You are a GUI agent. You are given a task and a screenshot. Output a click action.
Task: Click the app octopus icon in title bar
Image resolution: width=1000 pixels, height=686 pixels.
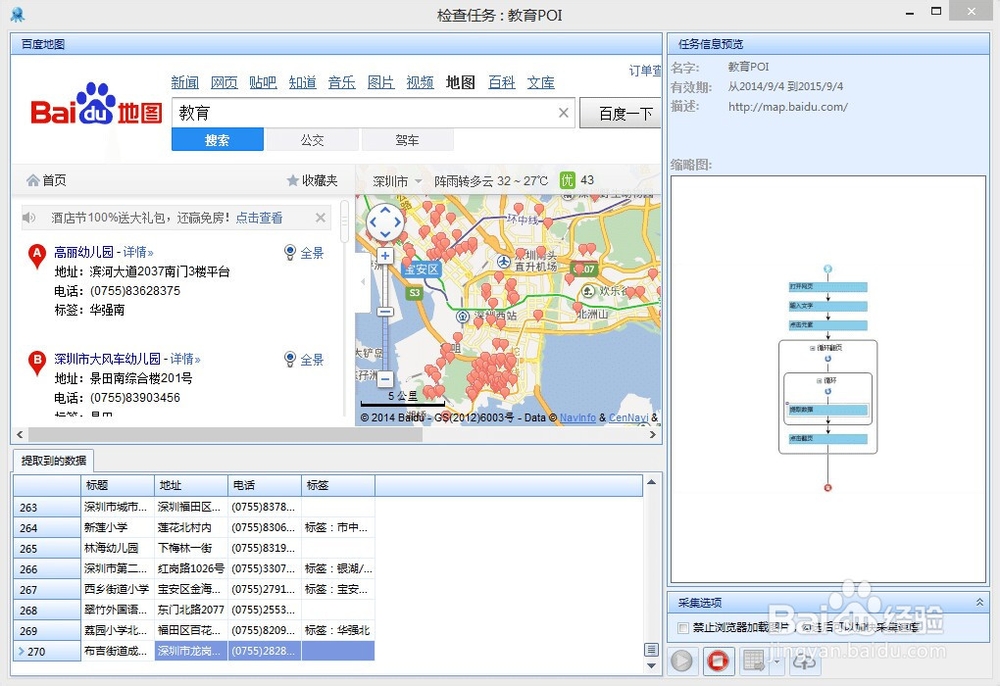tap(17, 14)
